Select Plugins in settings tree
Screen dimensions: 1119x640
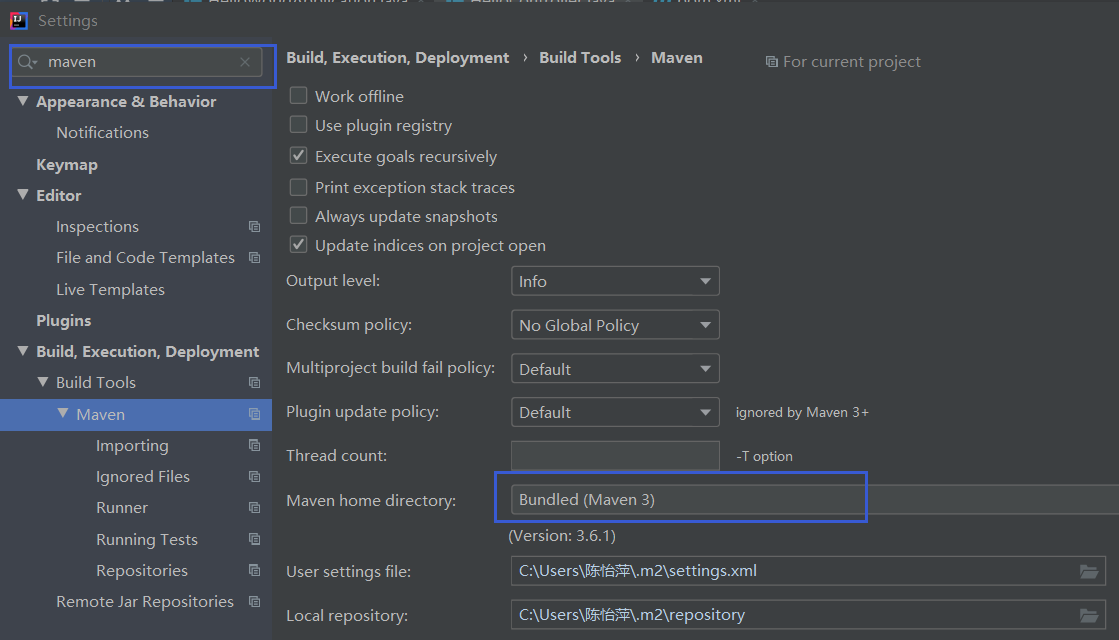point(64,321)
